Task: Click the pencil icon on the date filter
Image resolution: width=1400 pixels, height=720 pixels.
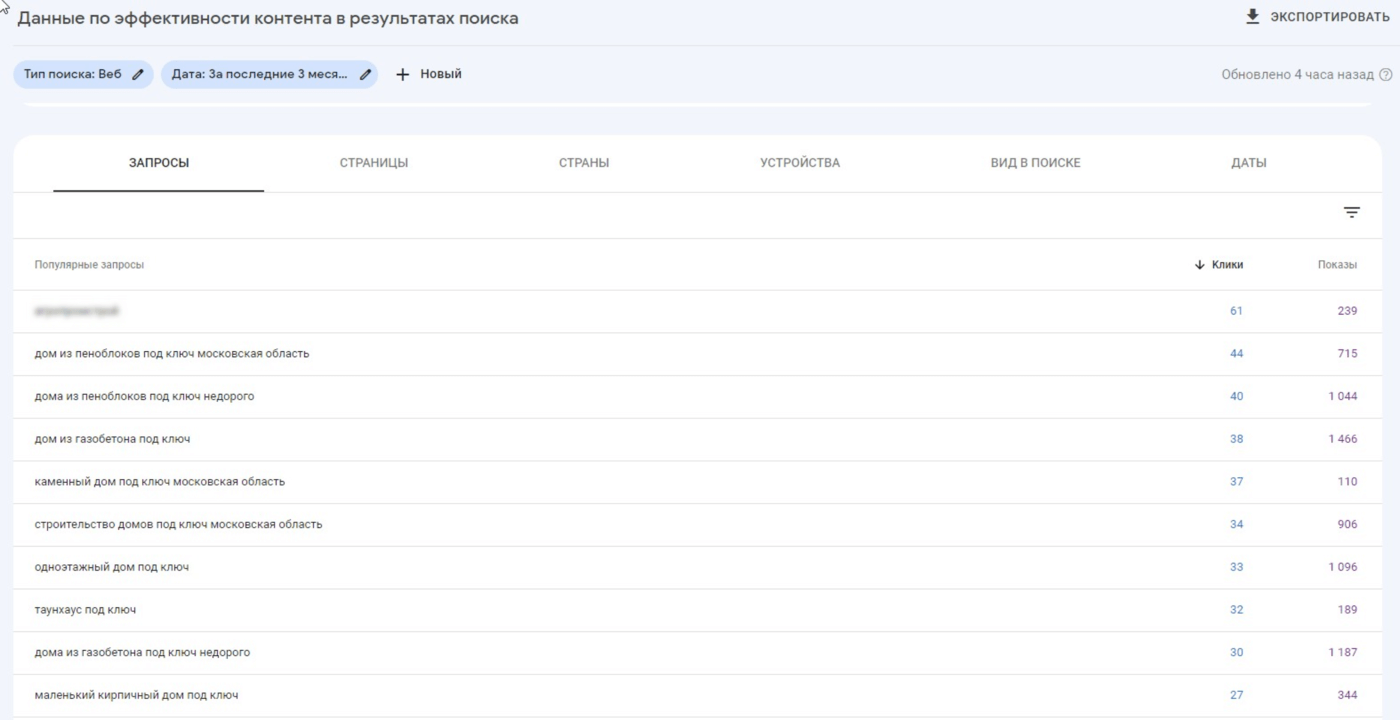Action: (x=365, y=73)
